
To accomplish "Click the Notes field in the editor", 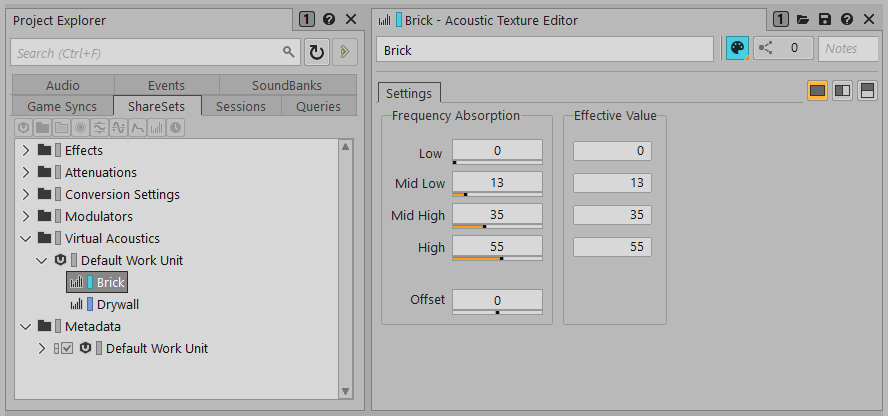I will [x=848, y=49].
